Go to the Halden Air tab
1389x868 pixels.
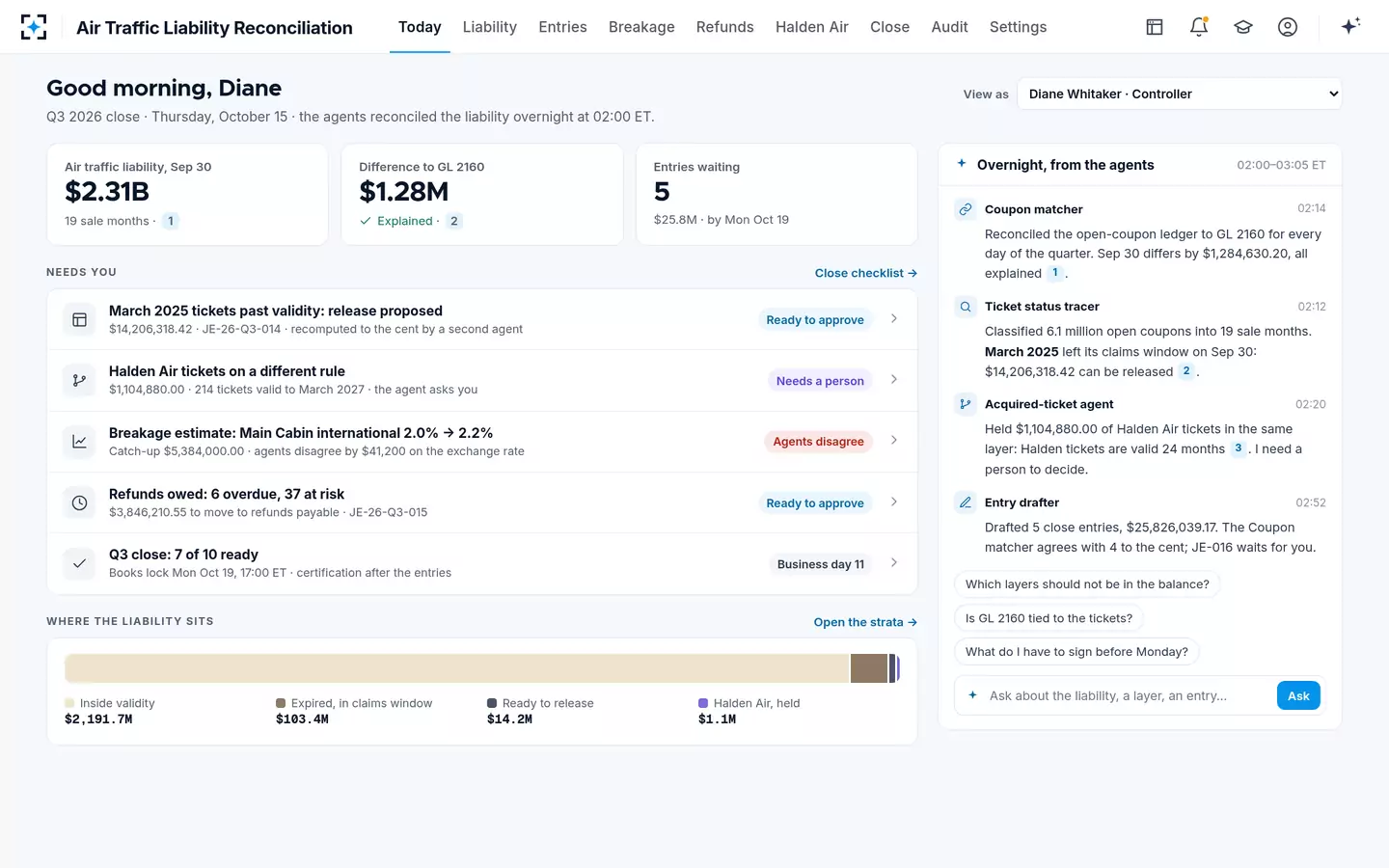tap(812, 27)
